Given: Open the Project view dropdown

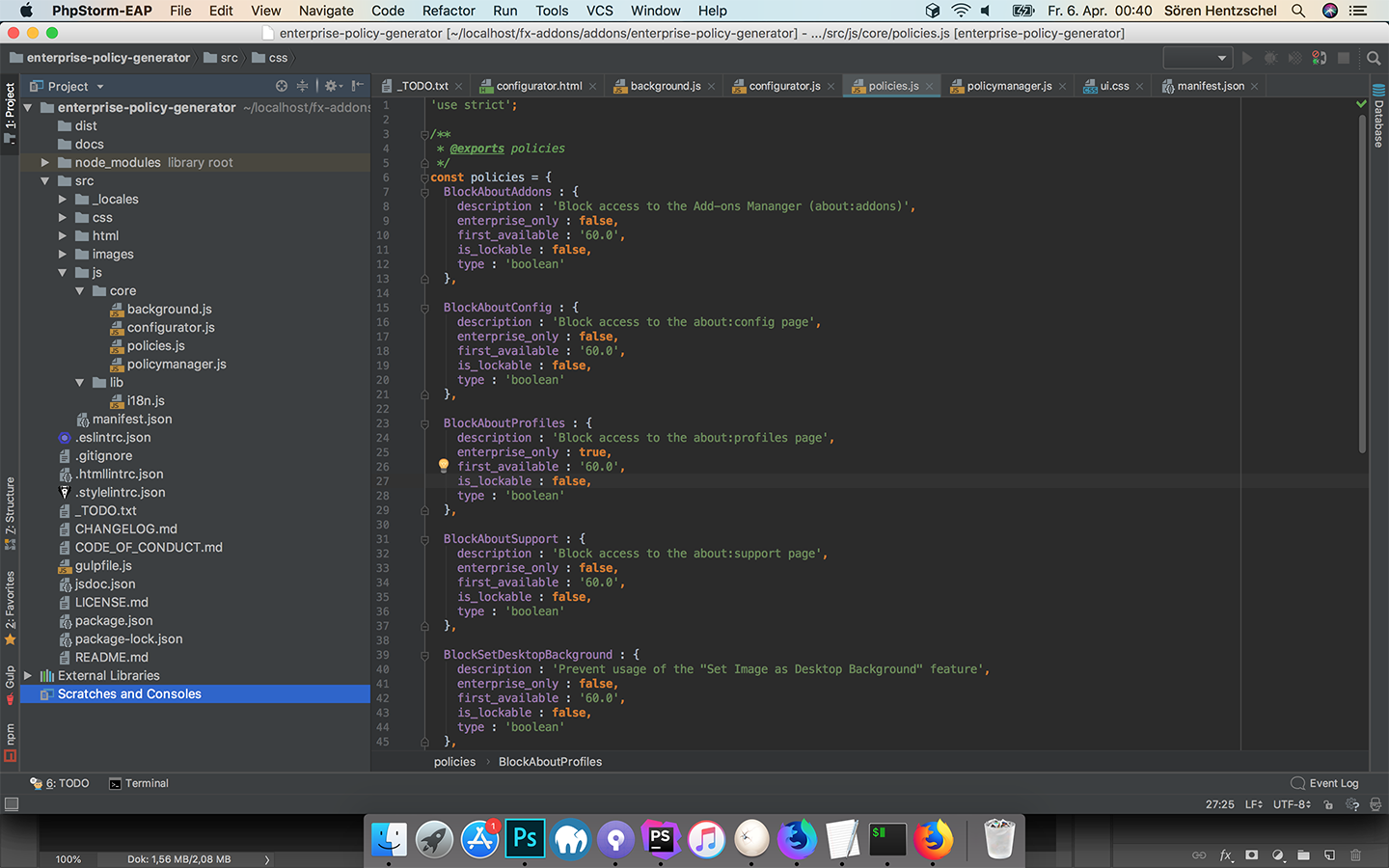Looking at the screenshot, I should coord(100,87).
